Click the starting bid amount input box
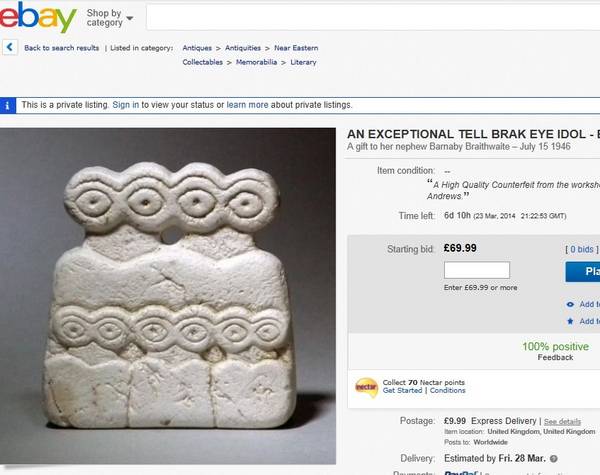 coord(477,270)
